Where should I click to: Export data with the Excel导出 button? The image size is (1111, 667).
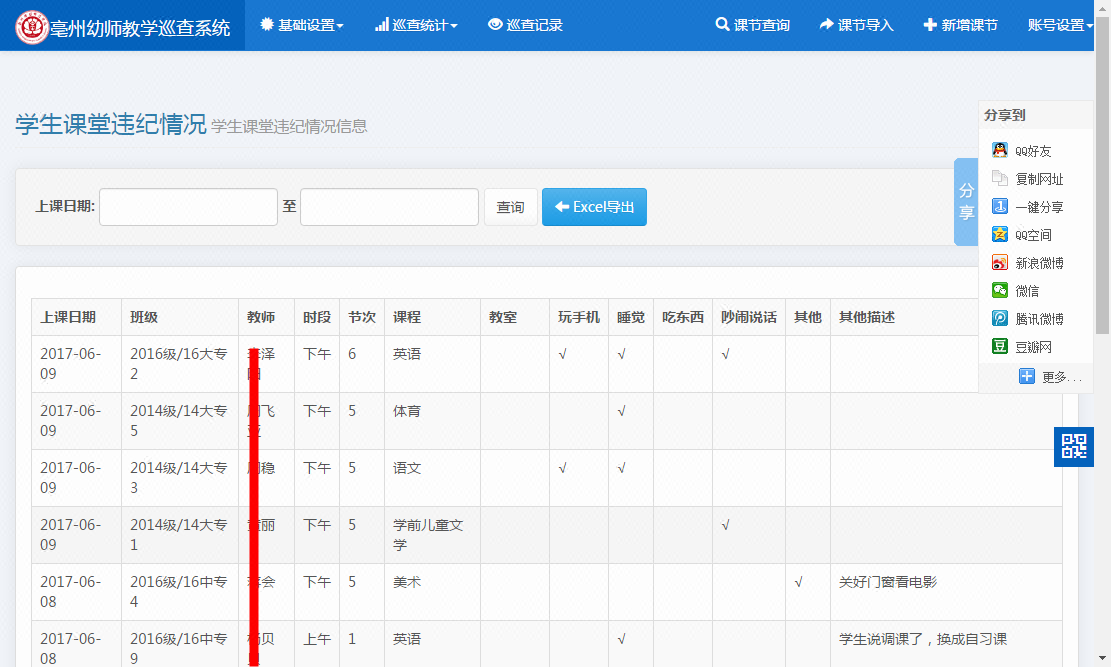coord(594,206)
